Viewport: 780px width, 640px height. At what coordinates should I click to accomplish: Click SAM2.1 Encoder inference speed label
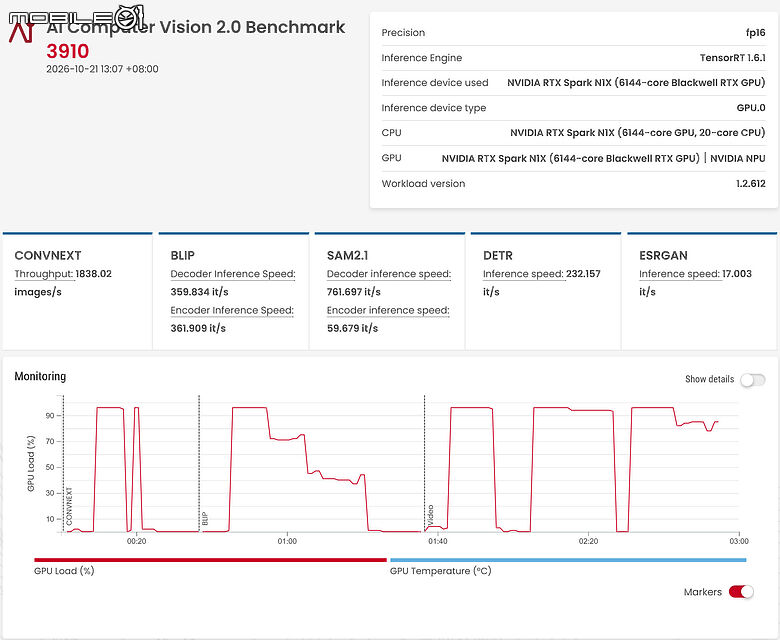pos(388,310)
